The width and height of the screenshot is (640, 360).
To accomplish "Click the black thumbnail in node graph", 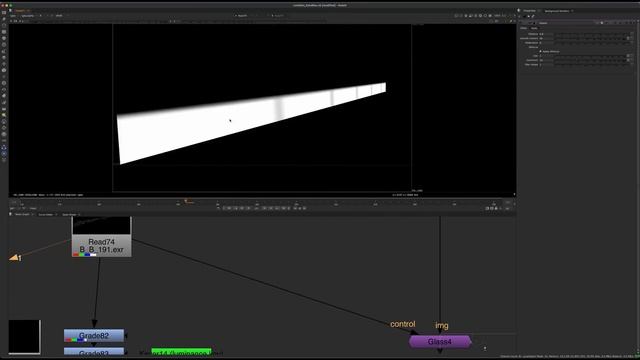I will pyautogui.click(x=24, y=337).
